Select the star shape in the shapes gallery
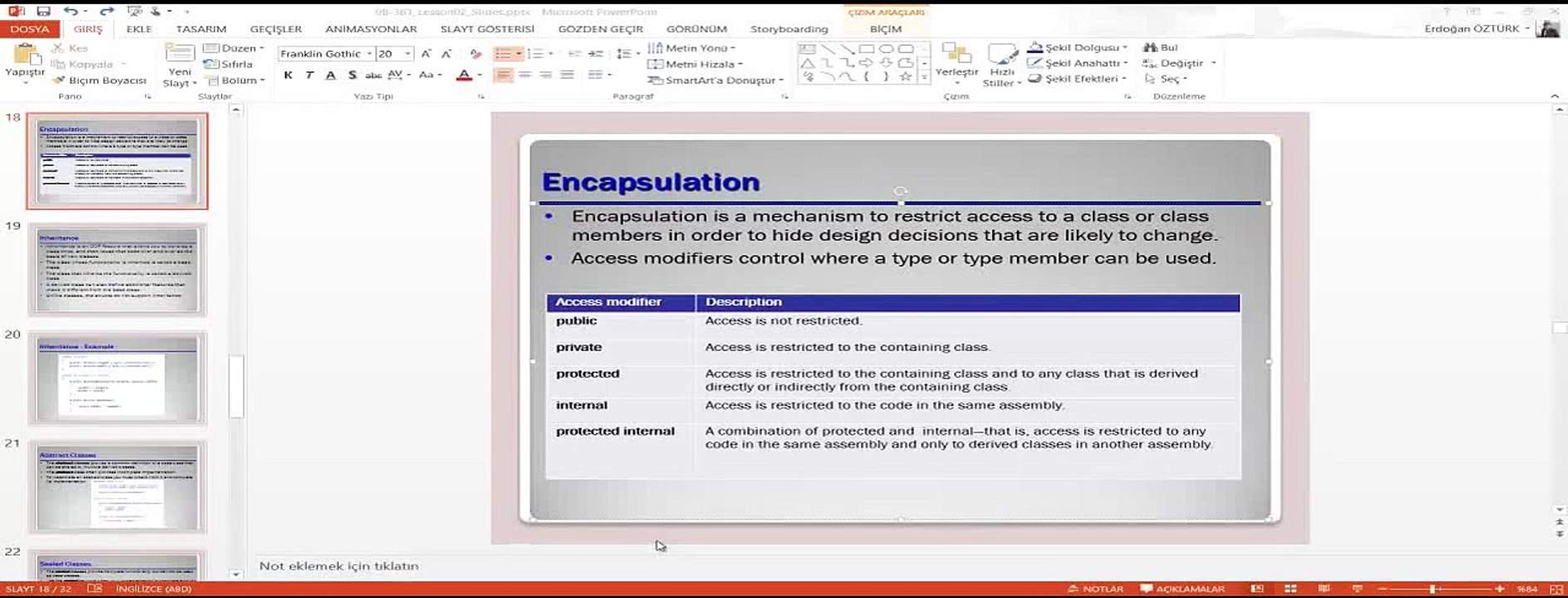Viewport: 1568px width, 598px height. (x=906, y=76)
